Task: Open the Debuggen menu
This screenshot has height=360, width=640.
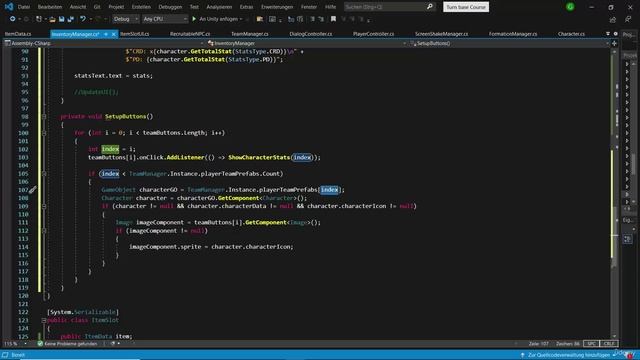Action: coord(170,7)
